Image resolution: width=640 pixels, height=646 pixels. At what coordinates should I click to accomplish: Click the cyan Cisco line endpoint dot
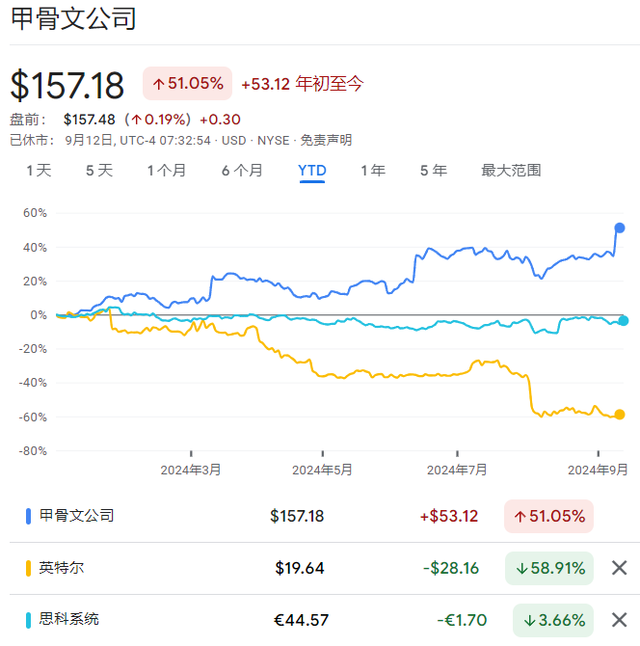pos(623,321)
